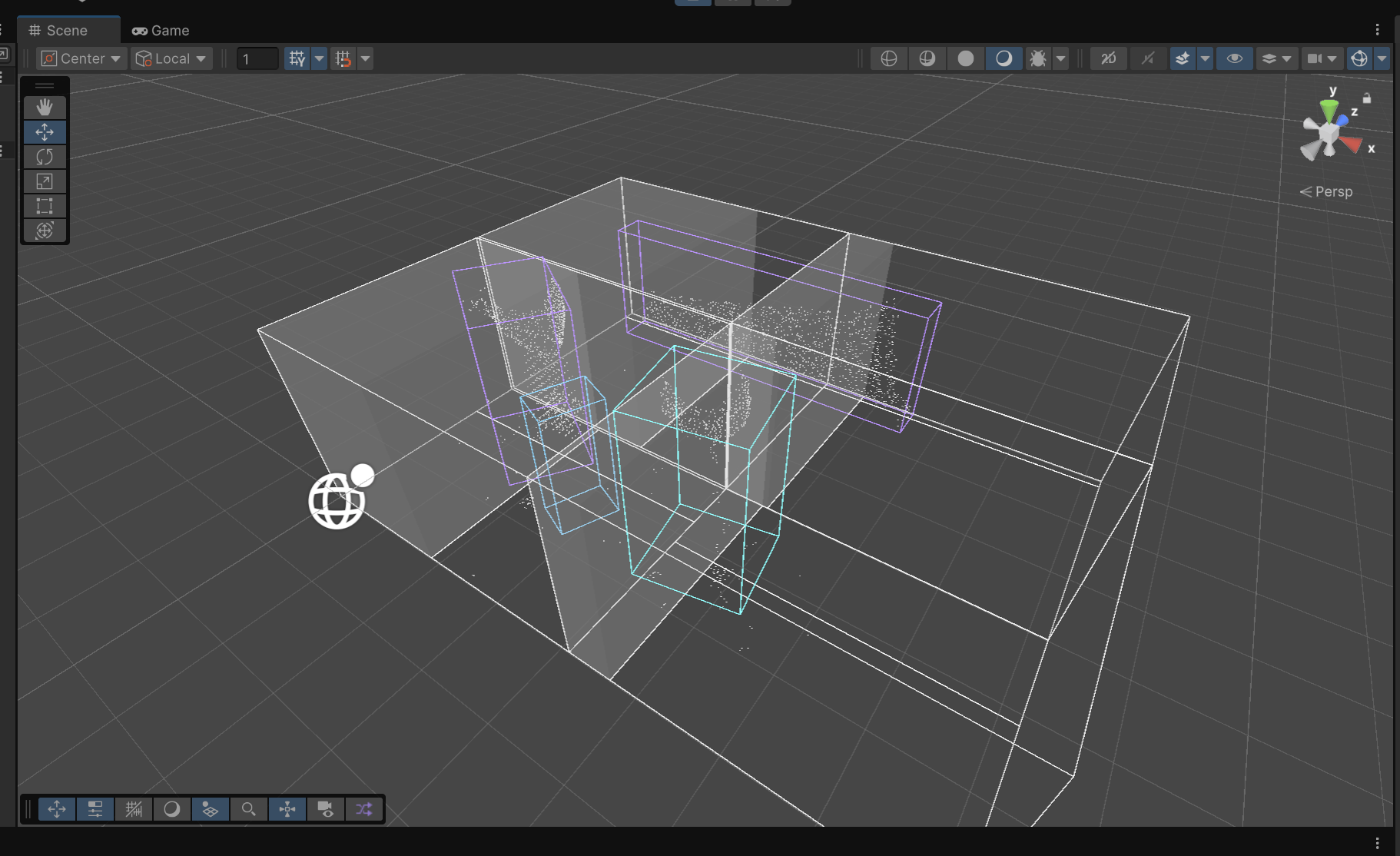Image resolution: width=1400 pixels, height=856 pixels.
Task: Switch to wireframe shading mode
Action: tap(888, 58)
